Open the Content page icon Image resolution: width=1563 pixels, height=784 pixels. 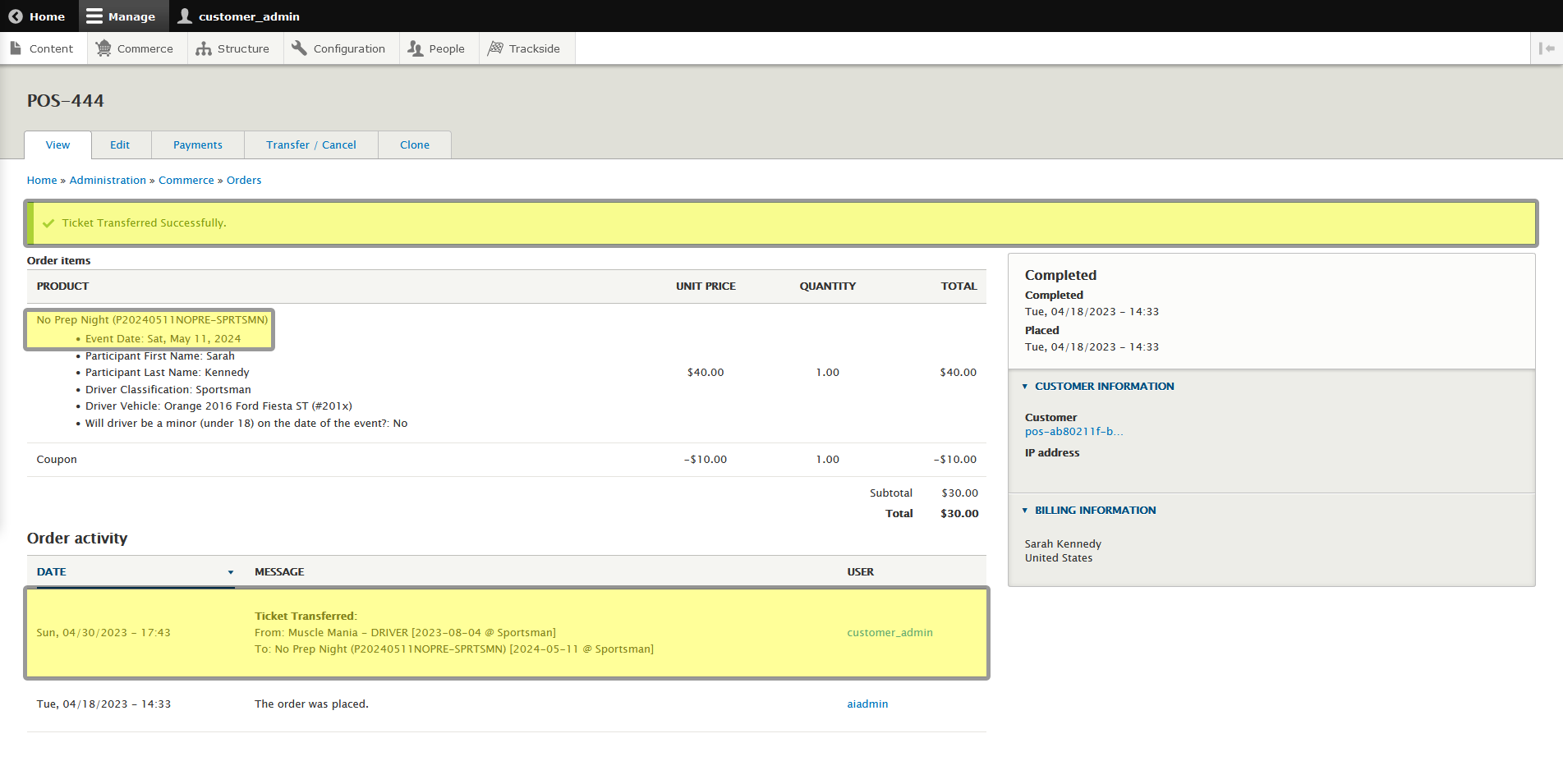(x=16, y=48)
